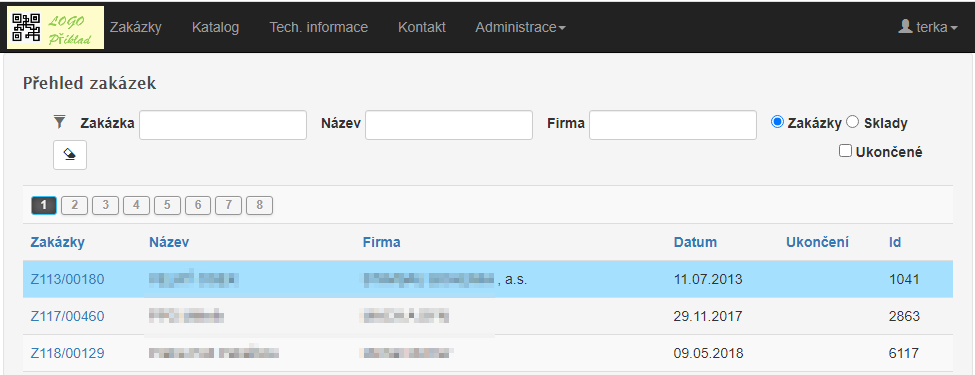The height and width of the screenshot is (375, 975).
Task: Enable the Ukončené checkbox
Action: [x=845, y=150]
